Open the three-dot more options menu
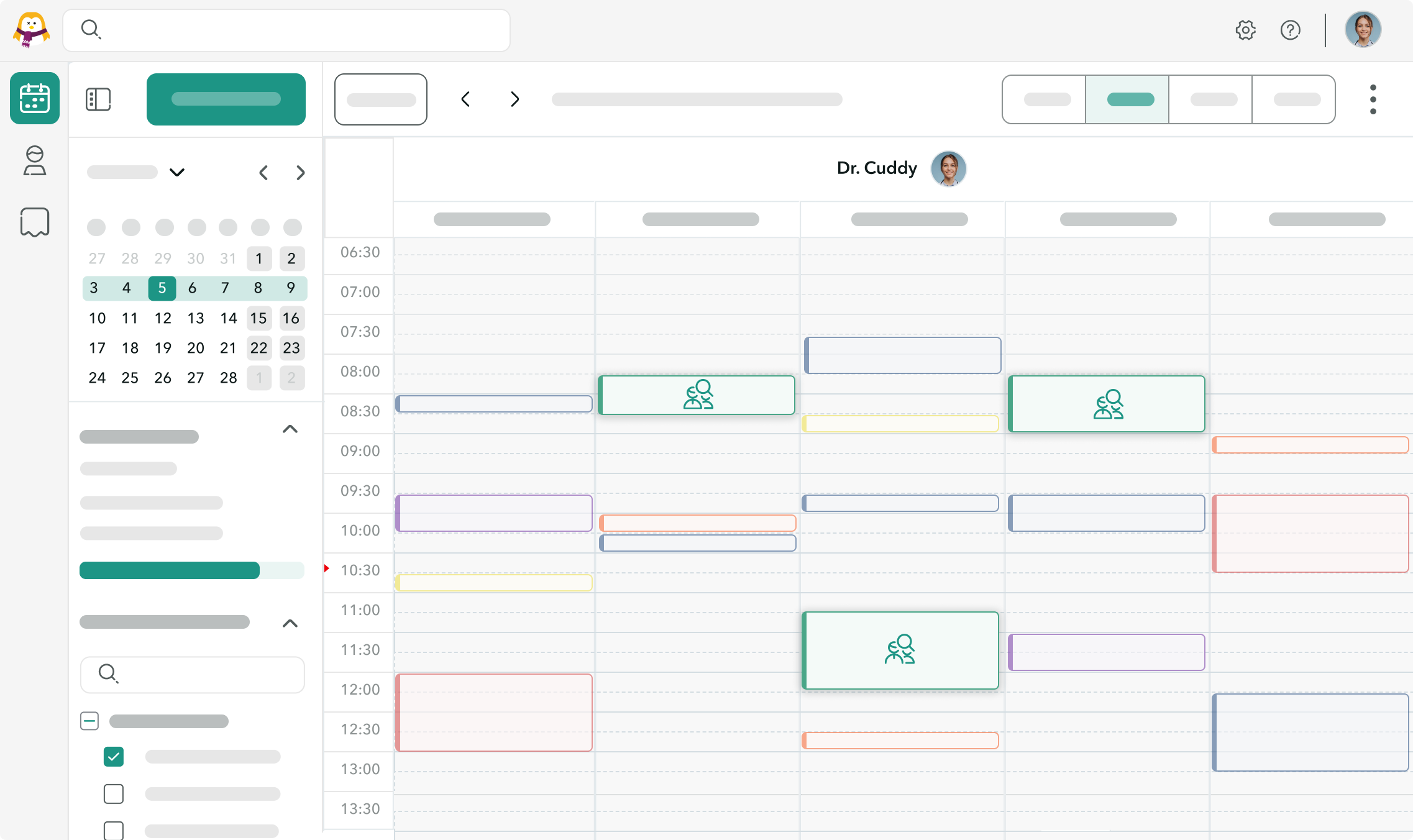Image resolution: width=1413 pixels, height=840 pixels. [1373, 99]
